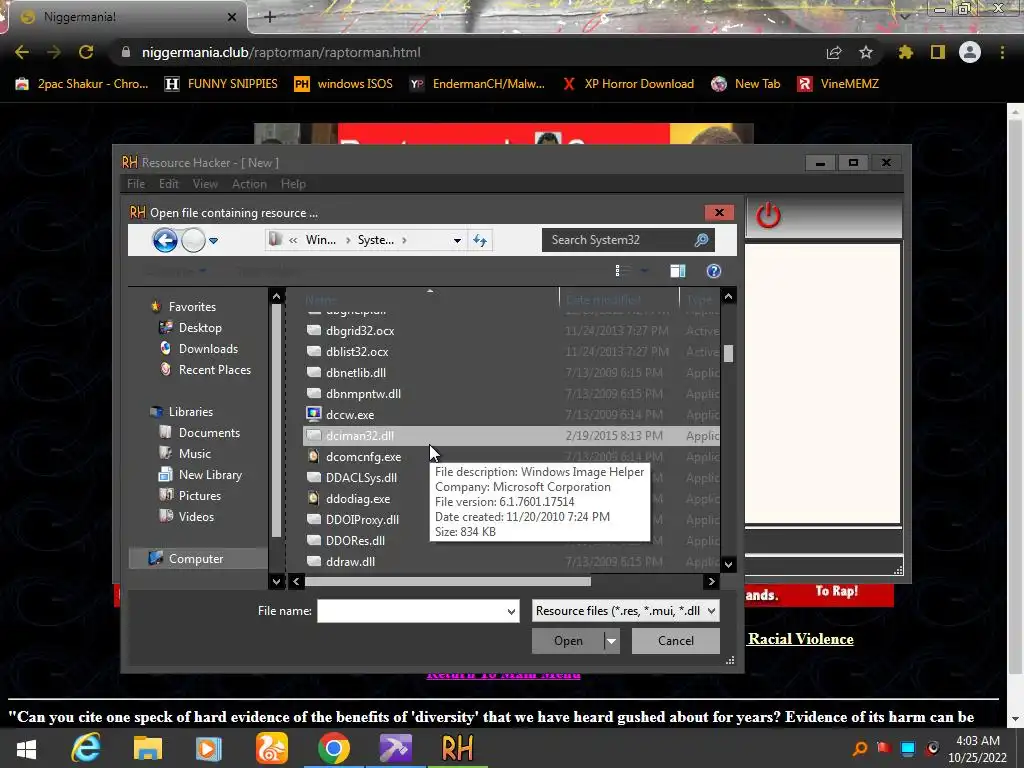Open Downloads in the Favorites list
The image size is (1024, 768).
pos(208,349)
